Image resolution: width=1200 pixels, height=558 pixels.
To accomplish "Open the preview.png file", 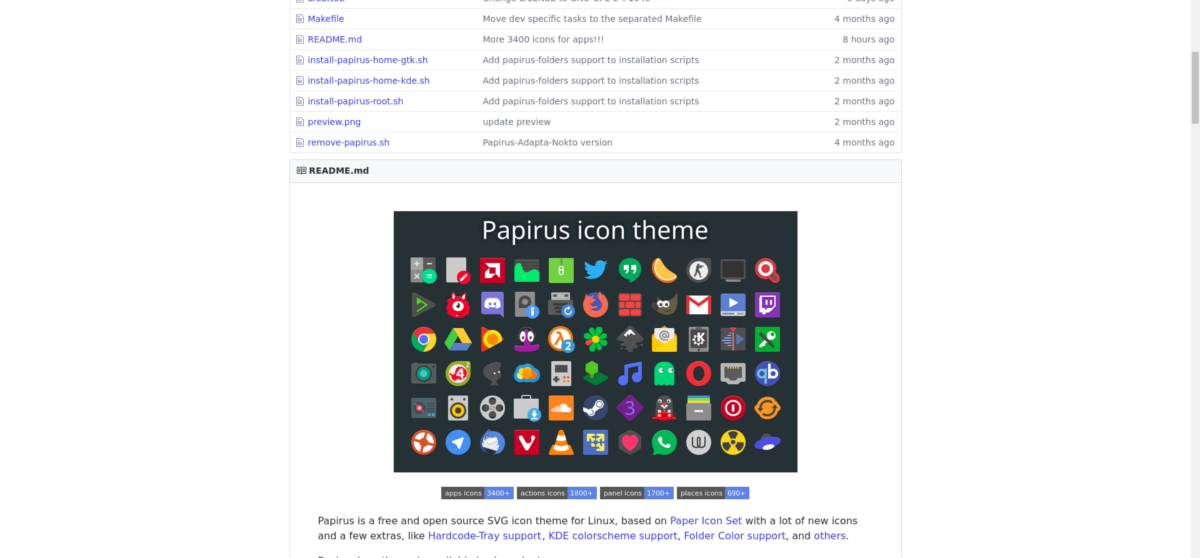I will pyautogui.click(x=334, y=122).
